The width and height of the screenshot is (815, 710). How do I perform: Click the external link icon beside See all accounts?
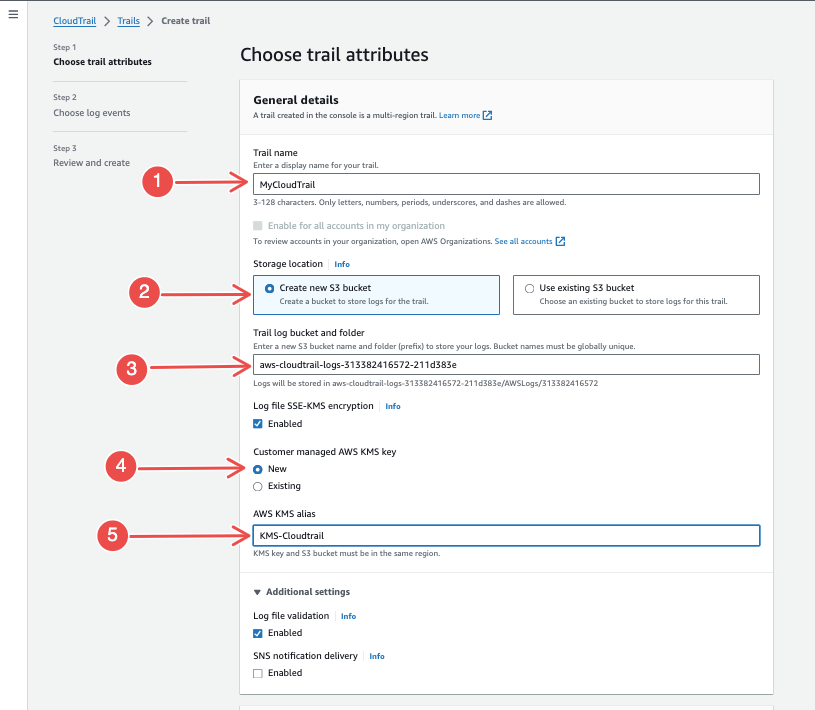click(x=560, y=241)
